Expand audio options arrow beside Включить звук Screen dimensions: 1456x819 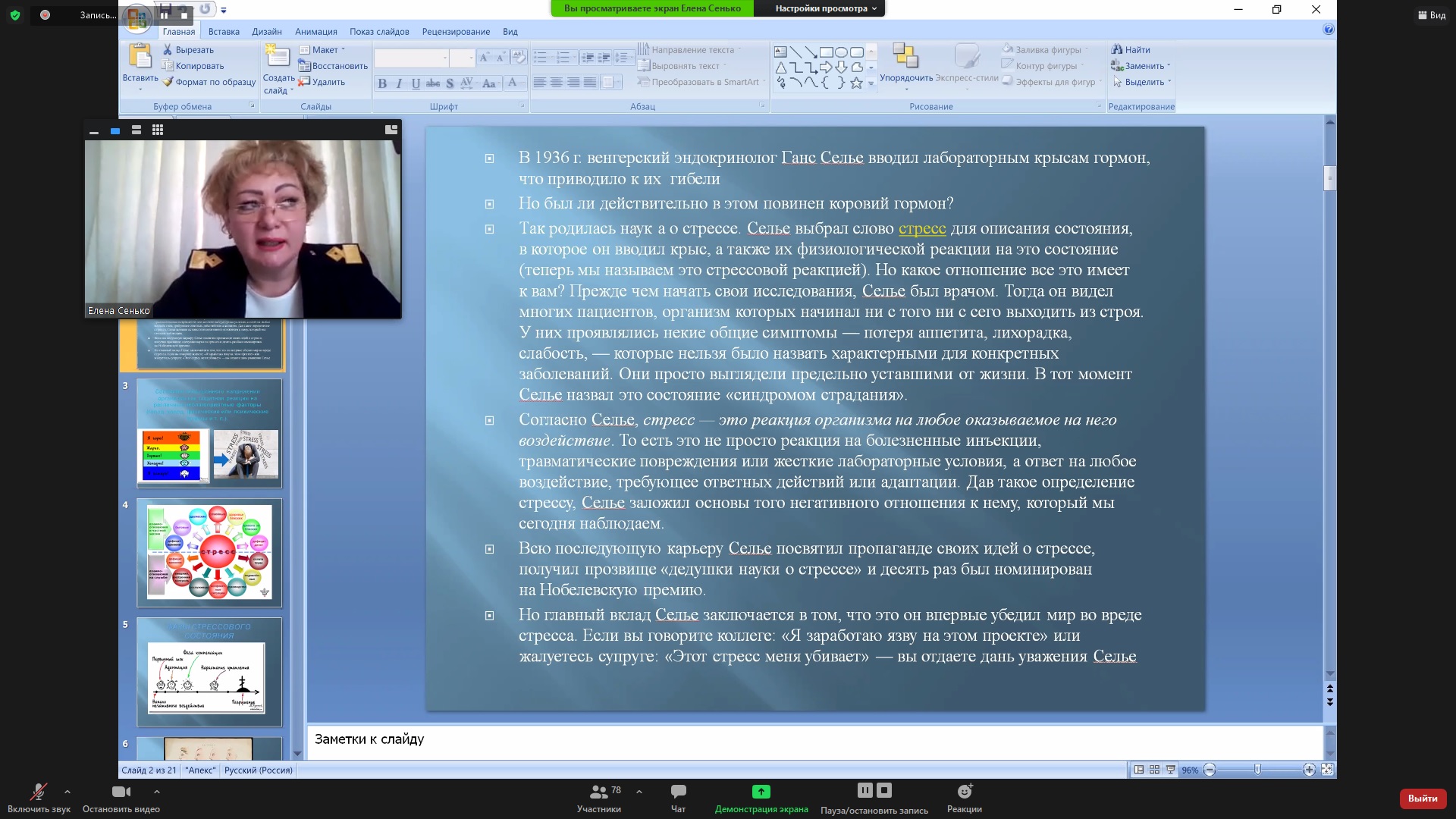tap(67, 792)
